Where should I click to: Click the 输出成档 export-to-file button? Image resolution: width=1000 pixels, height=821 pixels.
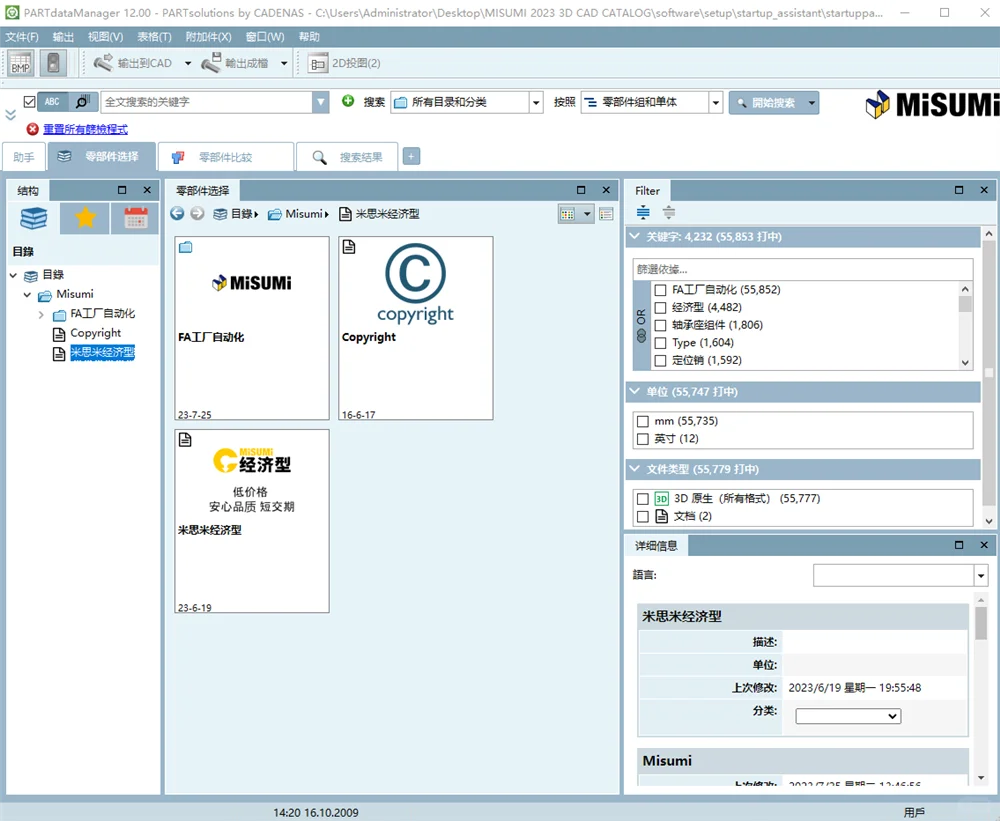[x=235, y=63]
